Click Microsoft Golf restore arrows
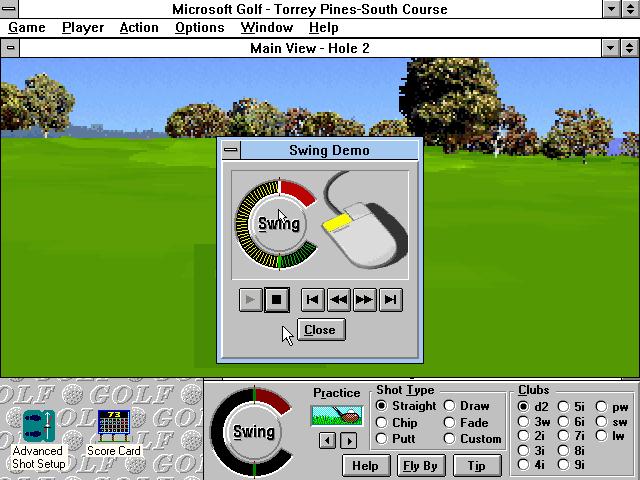The width and height of the screenshot is (640, 480). tap(631, 9)
